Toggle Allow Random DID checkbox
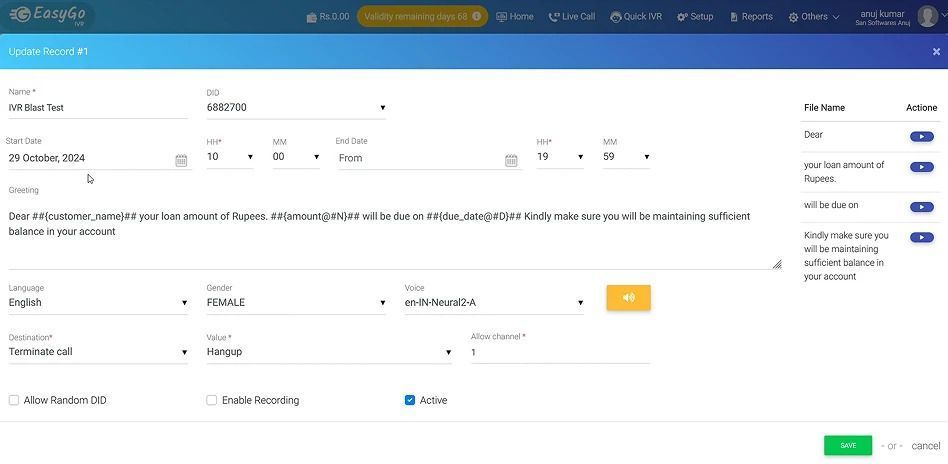This screenshot has width=948, height=464. tap(14, 400)
